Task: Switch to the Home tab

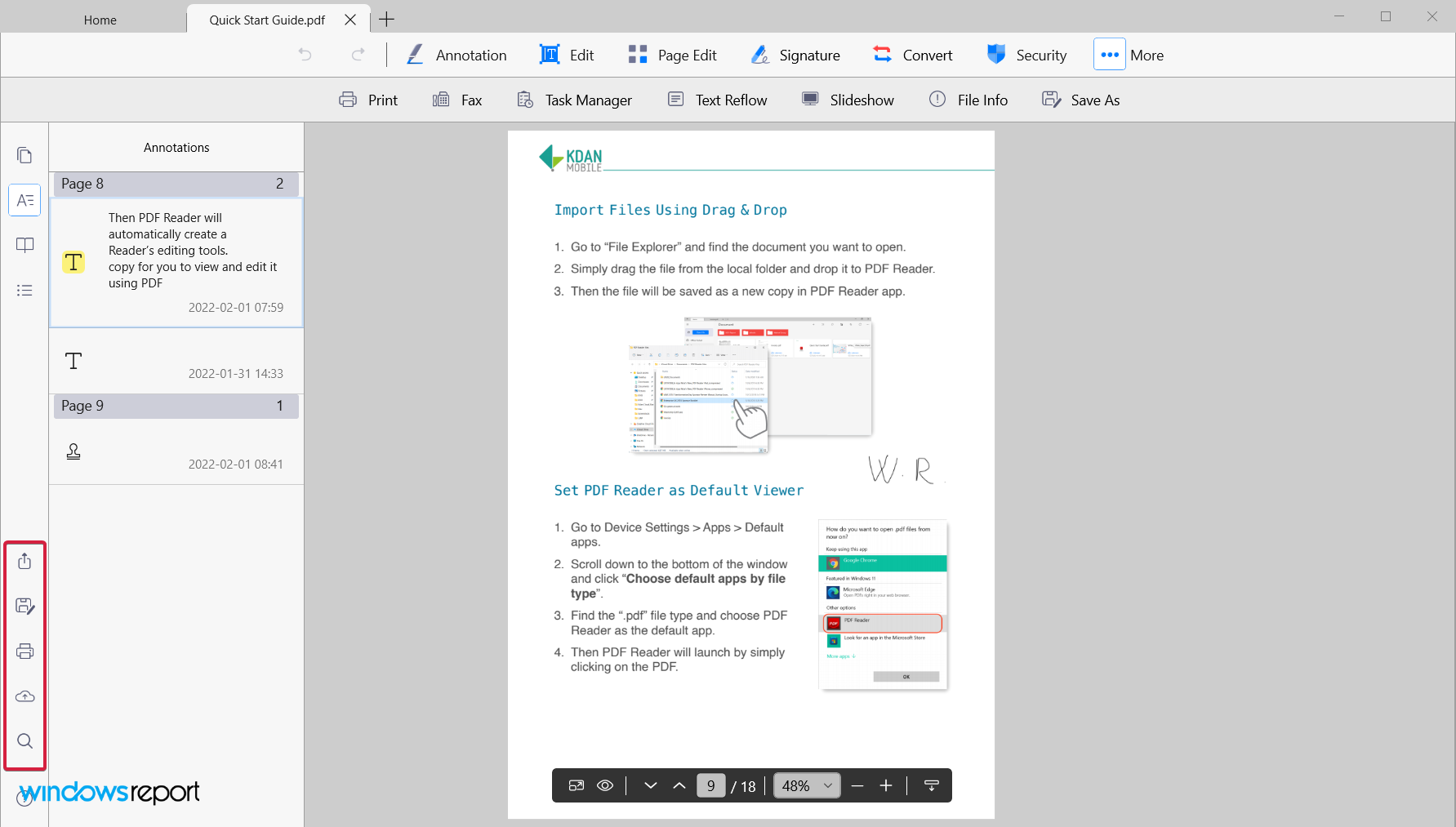Action: (x=100, y=20)
